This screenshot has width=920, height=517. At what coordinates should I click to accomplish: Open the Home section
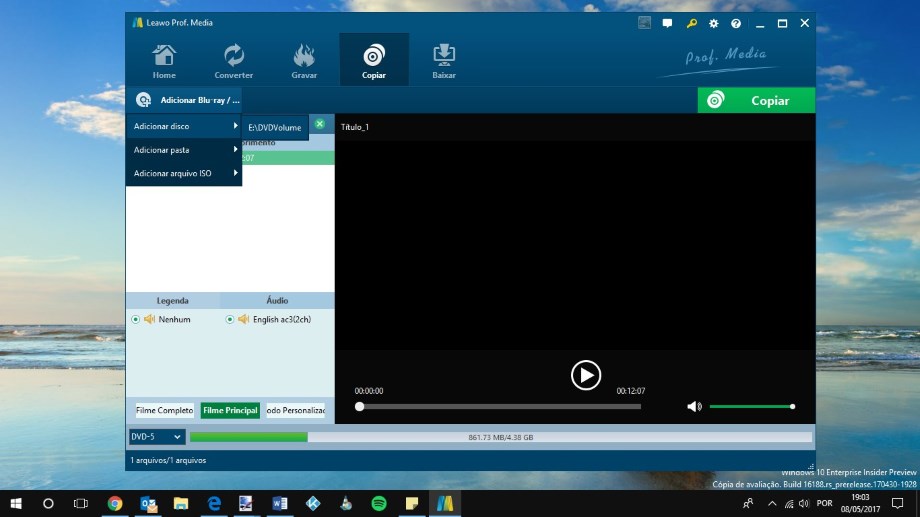pyautogui.click(x=164, y=60)
